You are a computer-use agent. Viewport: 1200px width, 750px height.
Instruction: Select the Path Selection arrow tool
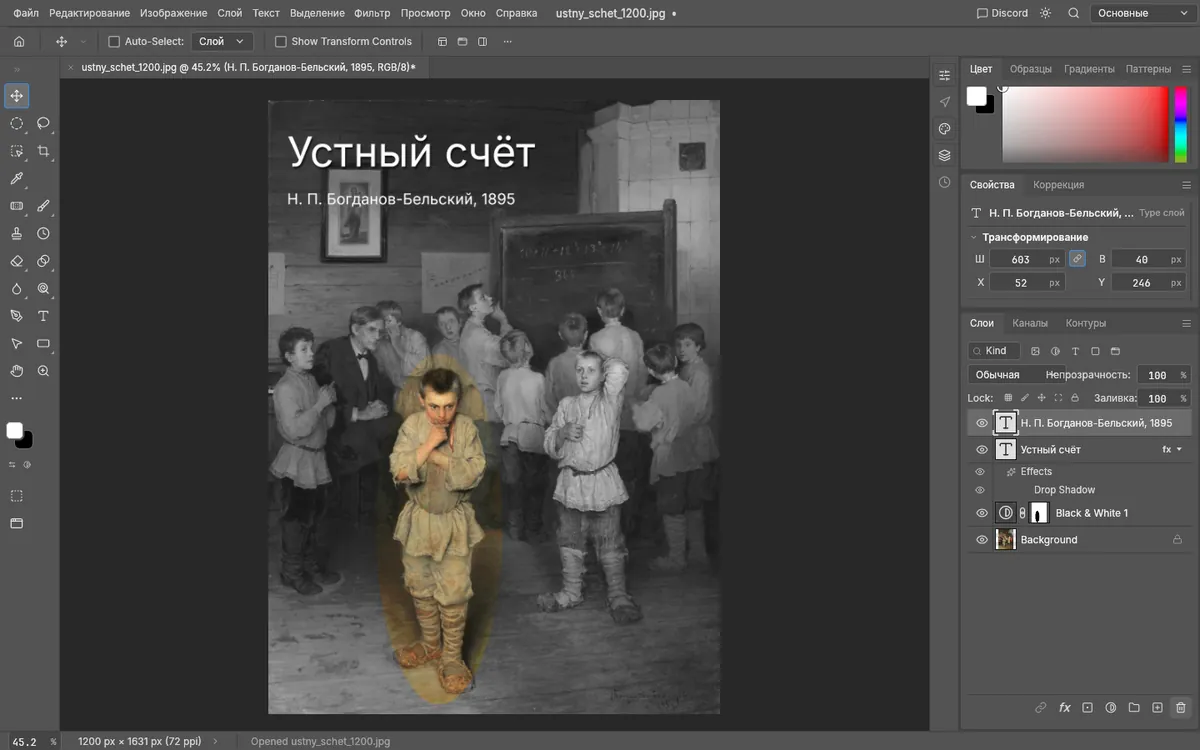click(16, 343)
